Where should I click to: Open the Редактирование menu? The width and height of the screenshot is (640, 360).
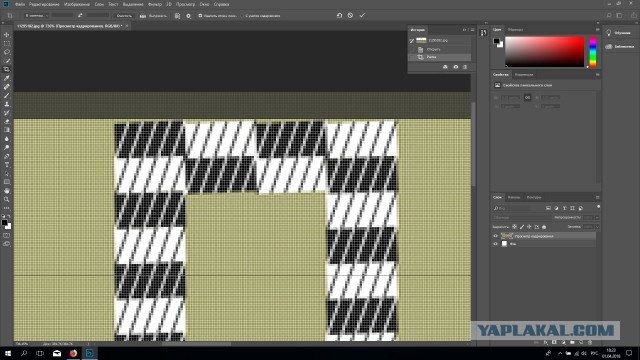coord(44,4)
